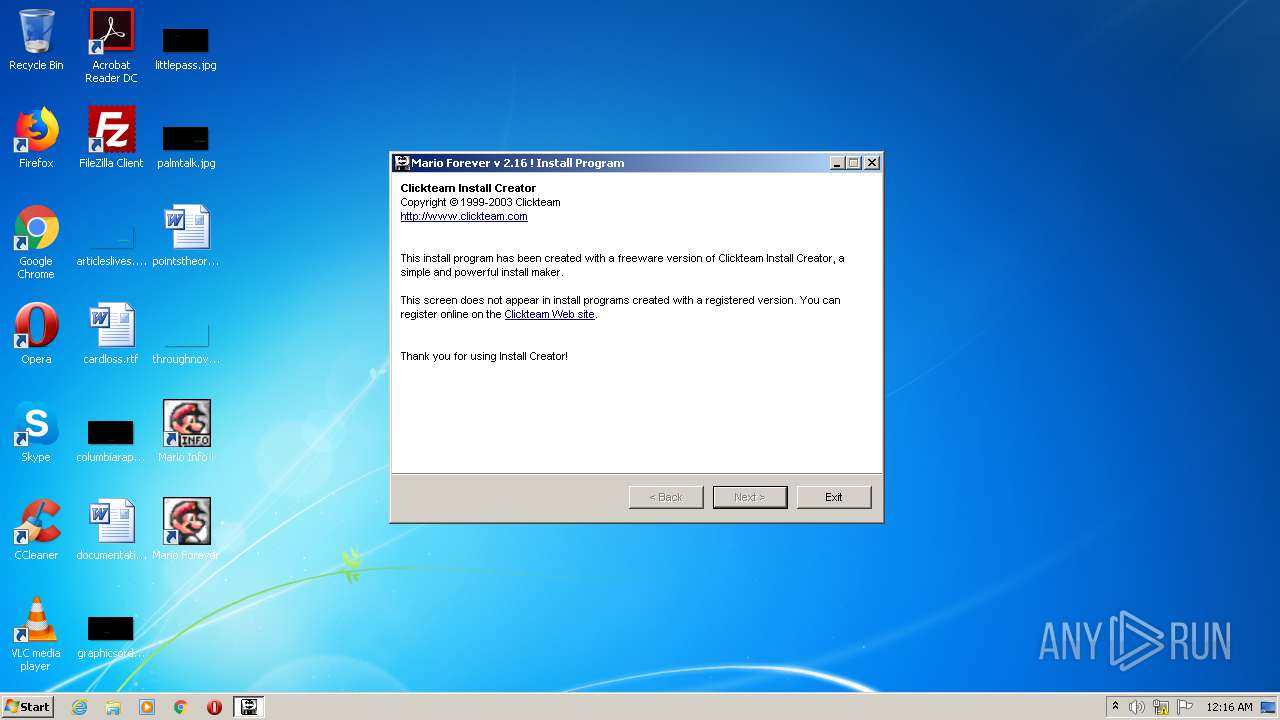This screenshot has width=1280, height=720.
Task: Follow the http://www.clickteam.com link
Action: [464, 216]
